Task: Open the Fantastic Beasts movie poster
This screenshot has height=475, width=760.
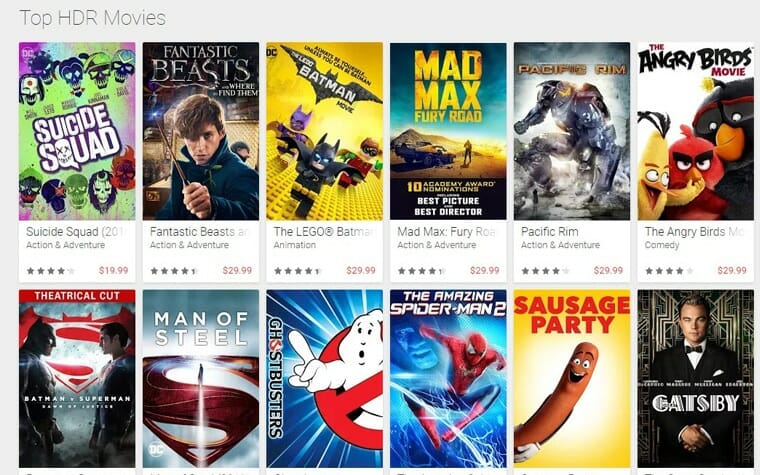Action: point(201,131)
